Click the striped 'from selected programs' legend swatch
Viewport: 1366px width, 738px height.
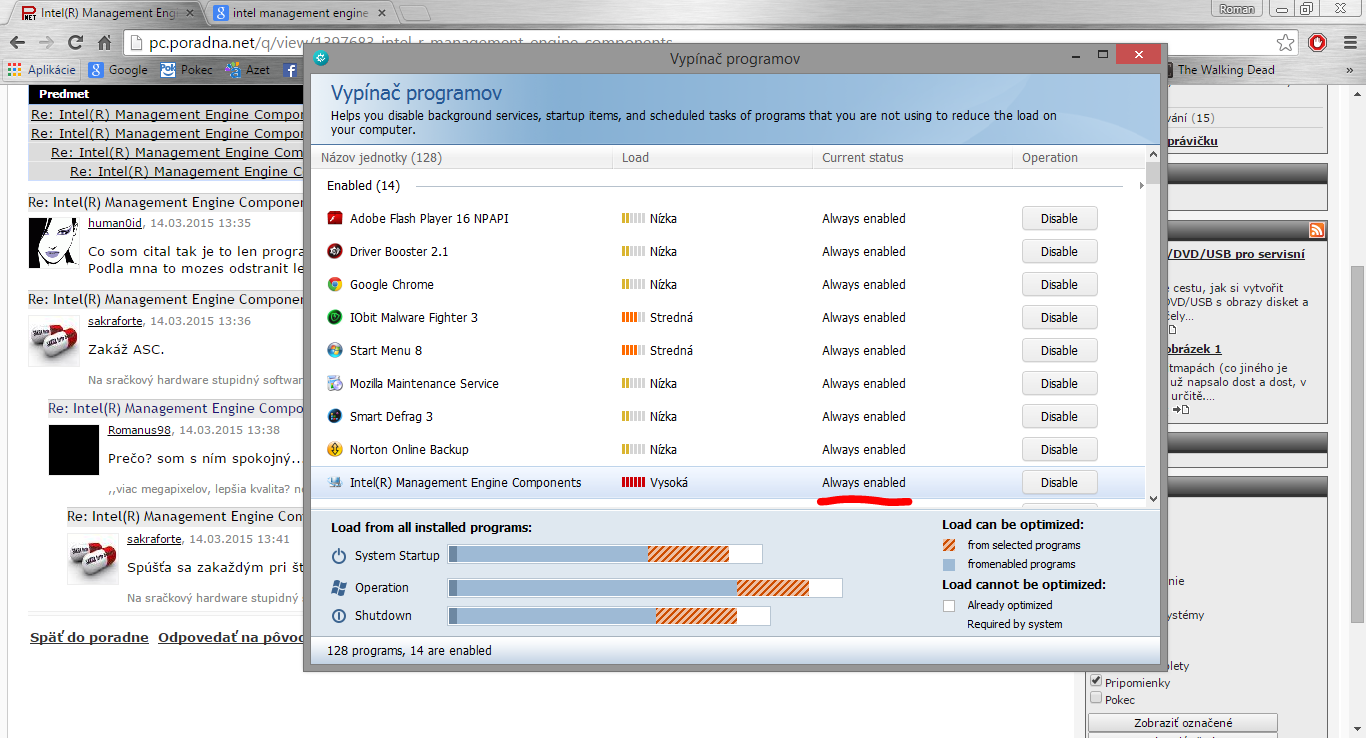tap(949, 545)
